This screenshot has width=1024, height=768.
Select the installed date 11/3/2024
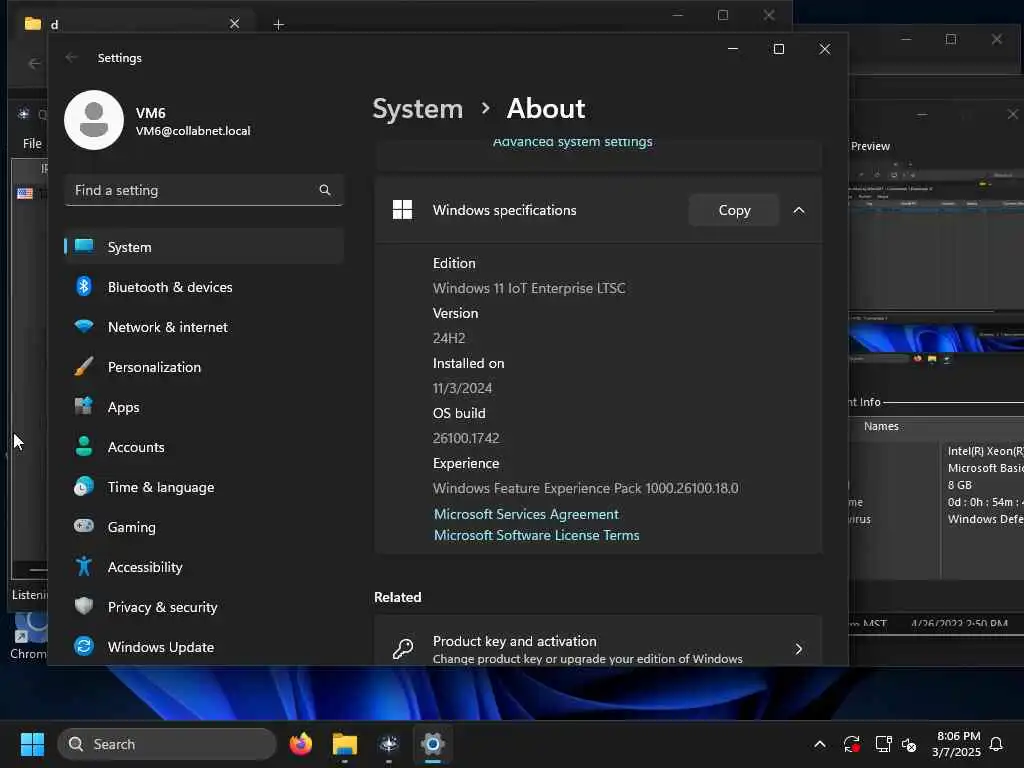pyautogui.click(x=462, y=388)
